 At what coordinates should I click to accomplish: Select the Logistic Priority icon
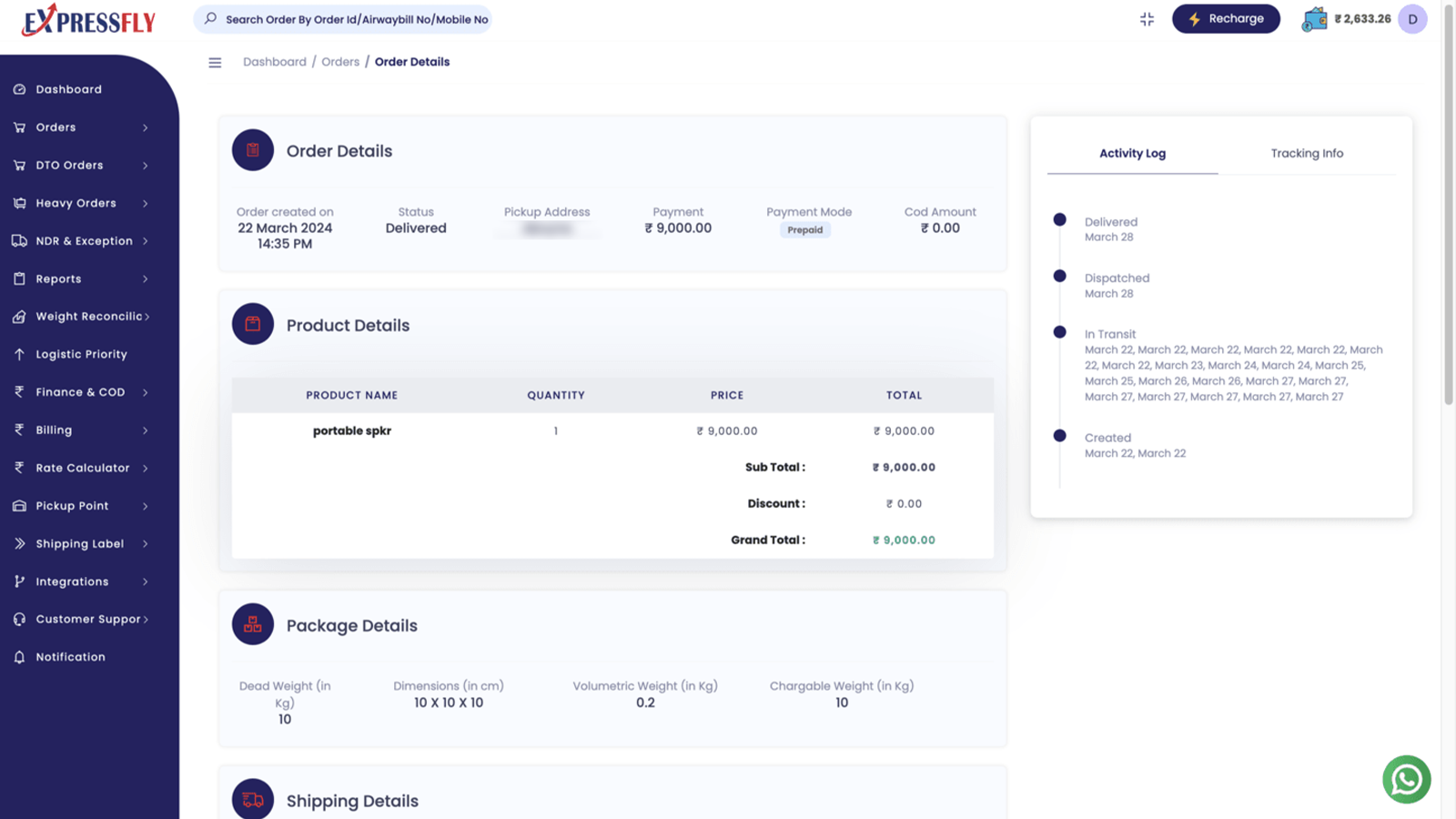pos(20,354)
